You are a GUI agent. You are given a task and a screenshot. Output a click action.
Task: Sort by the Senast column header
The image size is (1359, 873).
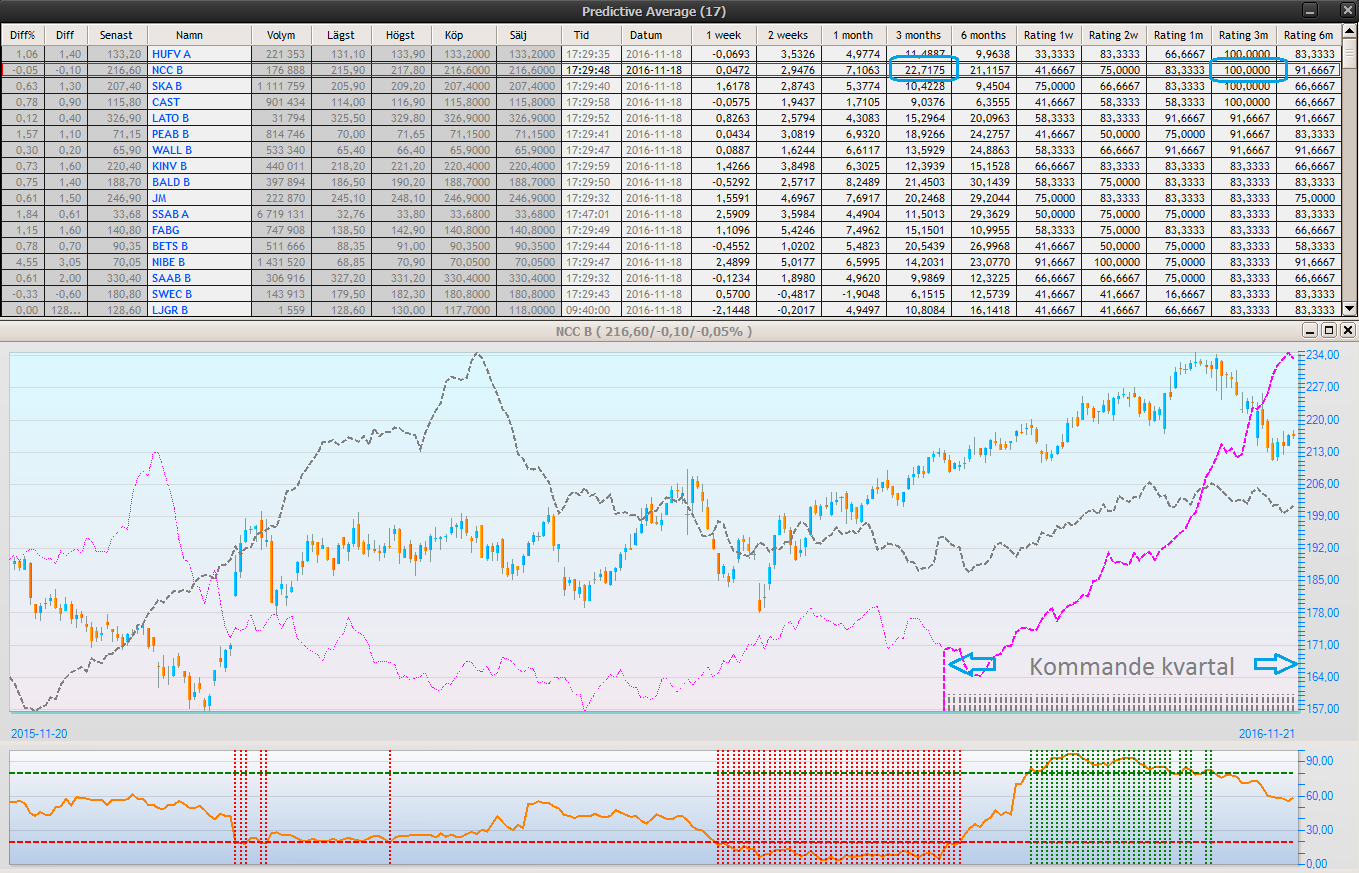[x=116, y=35]
